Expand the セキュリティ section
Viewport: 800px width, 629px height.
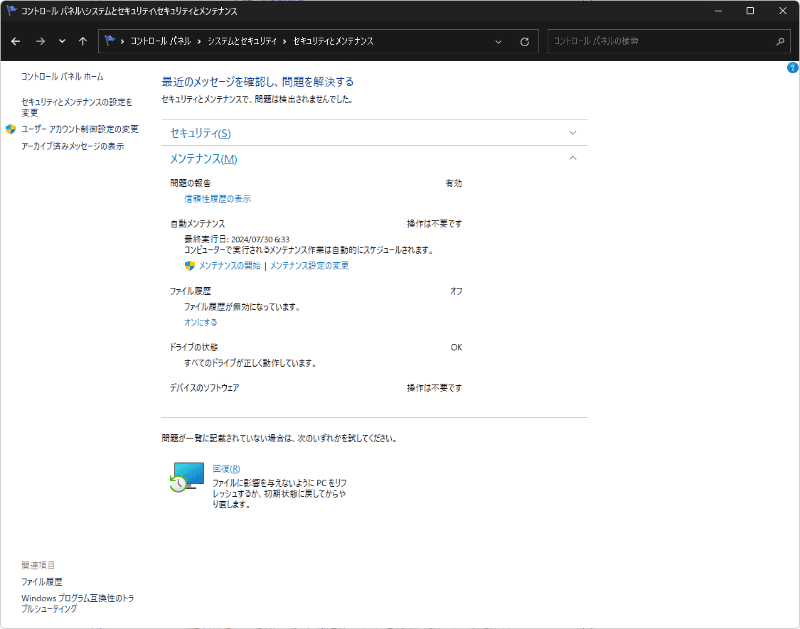(x=573, y=132)
